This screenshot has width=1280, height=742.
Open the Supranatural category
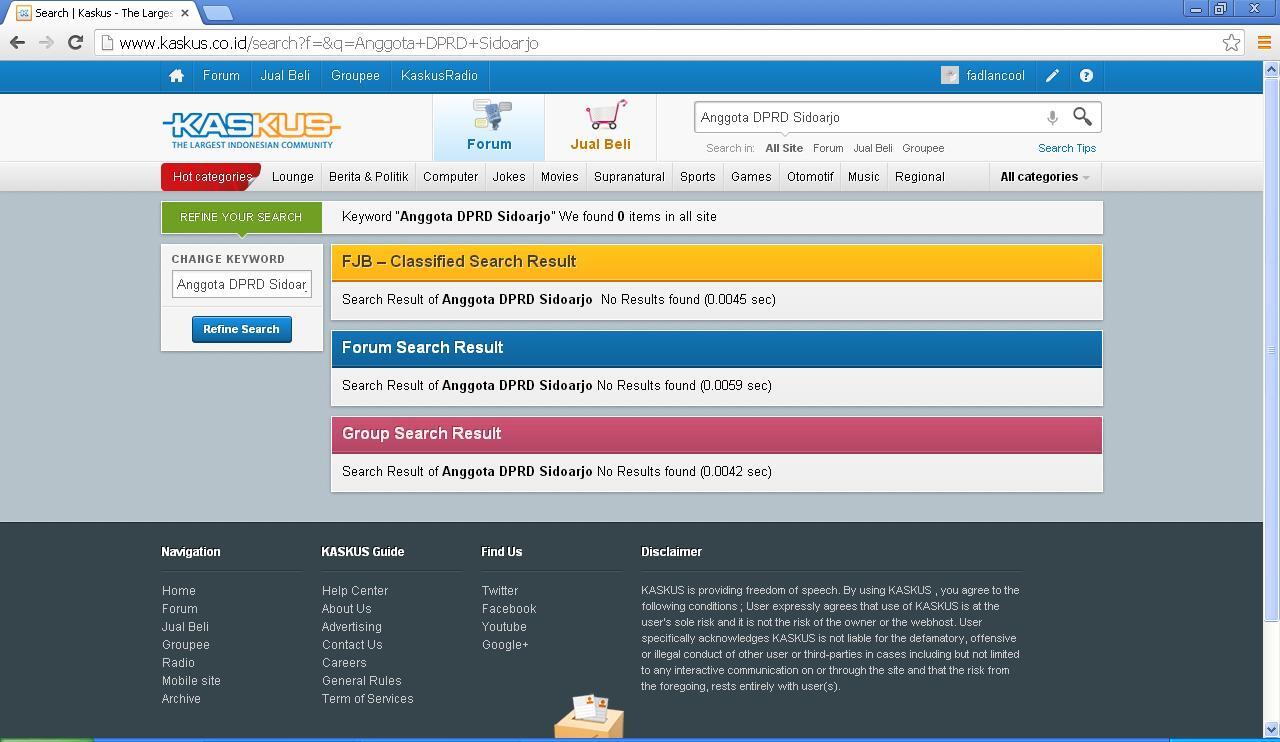click(x=629, y=177)
